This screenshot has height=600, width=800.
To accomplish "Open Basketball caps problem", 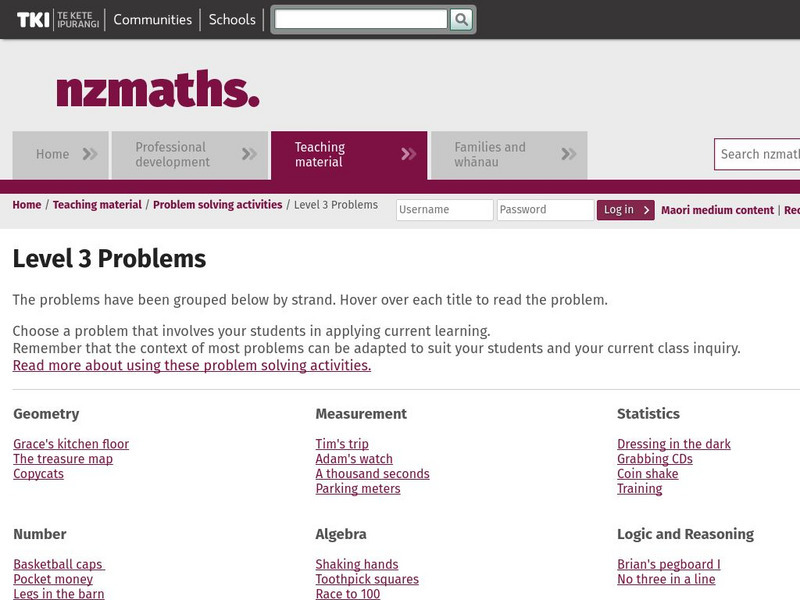I will (59, 564).
